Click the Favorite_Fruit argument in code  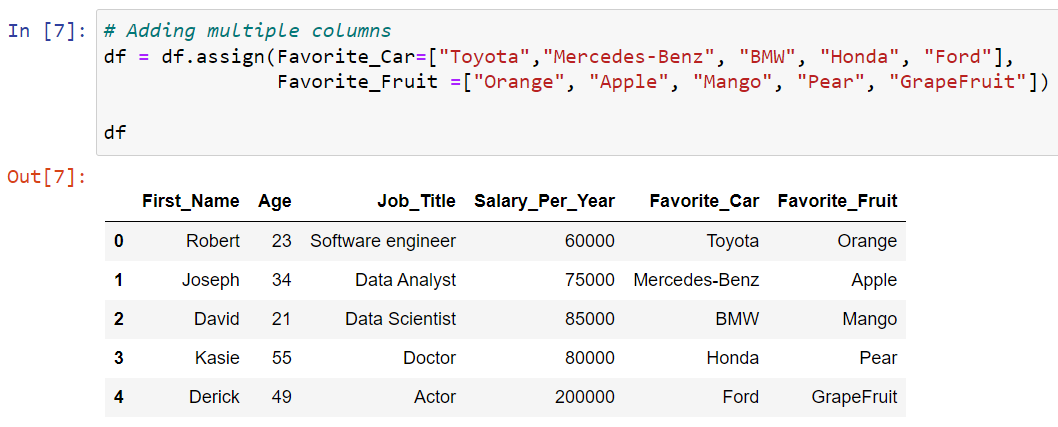[335, 82]
